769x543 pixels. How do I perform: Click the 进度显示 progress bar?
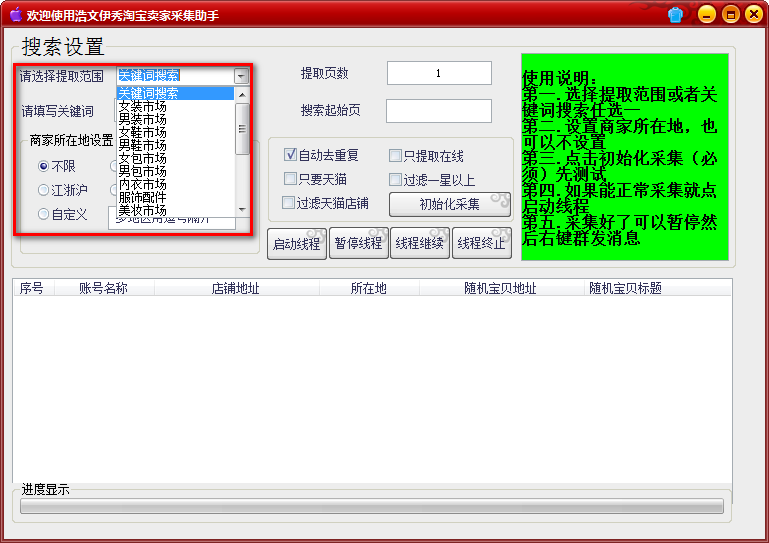(x=372, y=506)
